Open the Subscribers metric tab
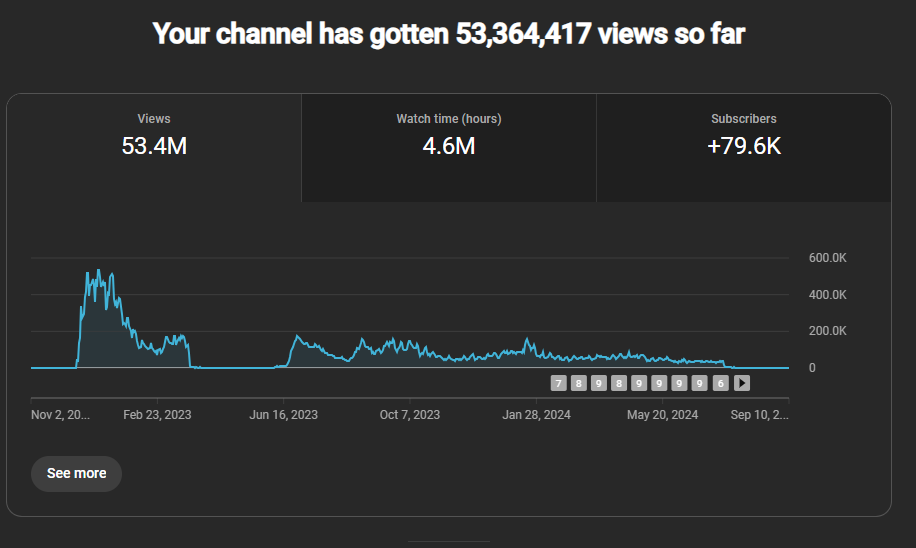Screen dimensions: 916x548 coord(744,148)
